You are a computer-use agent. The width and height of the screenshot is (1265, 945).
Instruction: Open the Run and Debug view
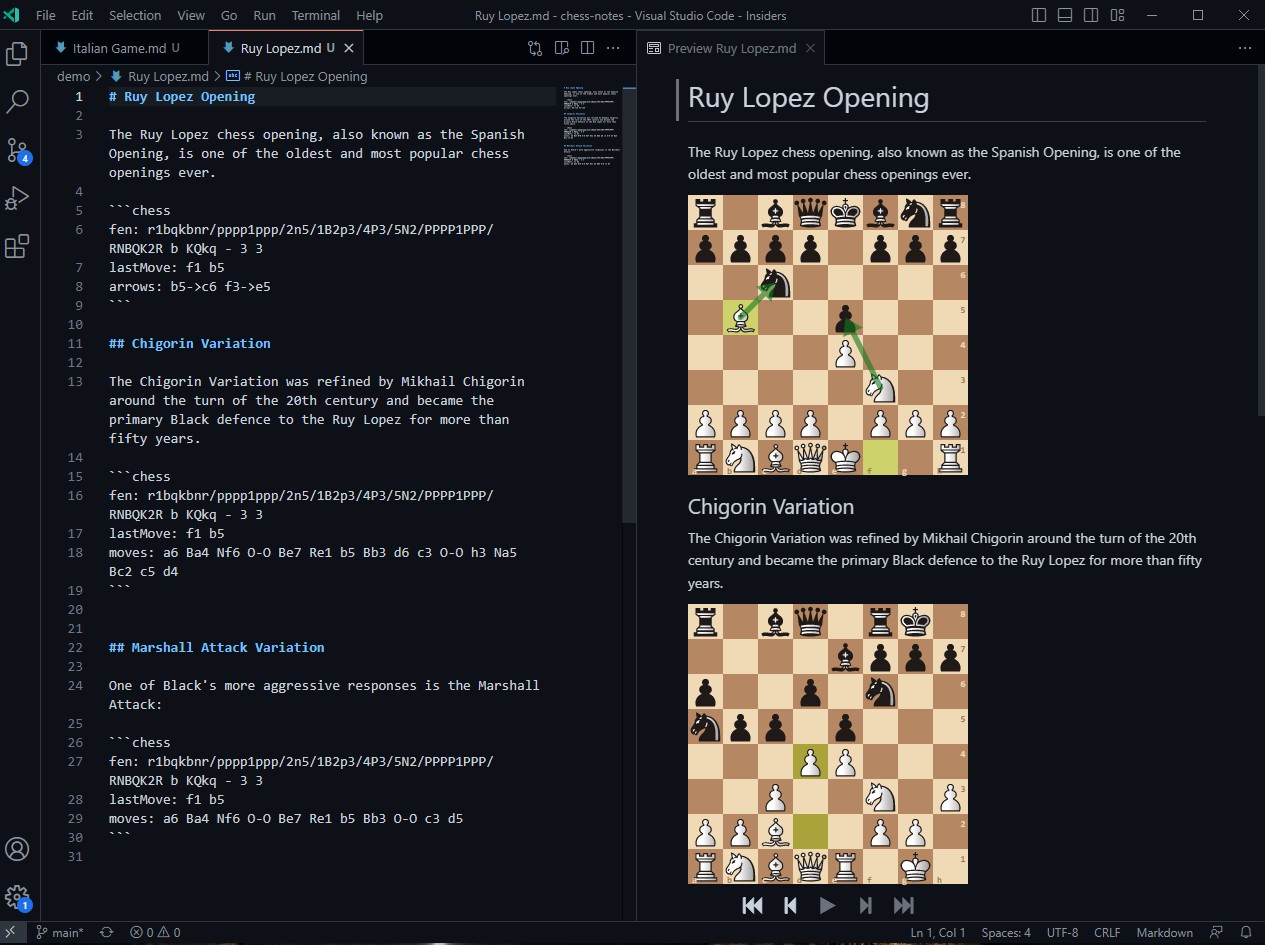point(17,198)
